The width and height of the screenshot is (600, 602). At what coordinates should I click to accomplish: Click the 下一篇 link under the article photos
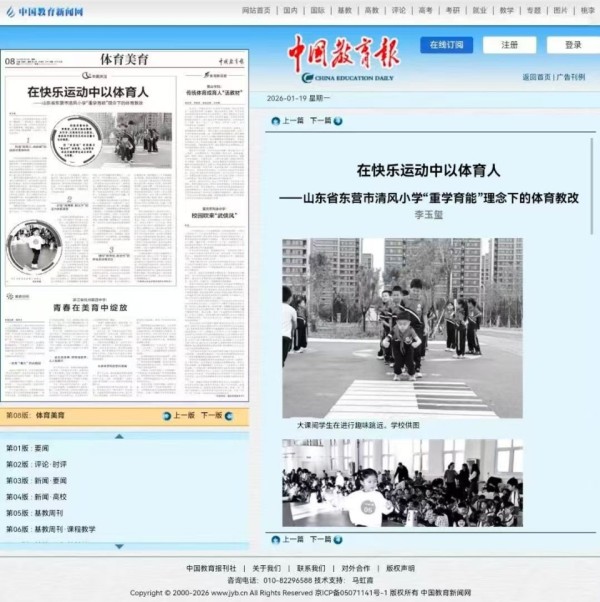pyautogui.click(x=321, y=539)
